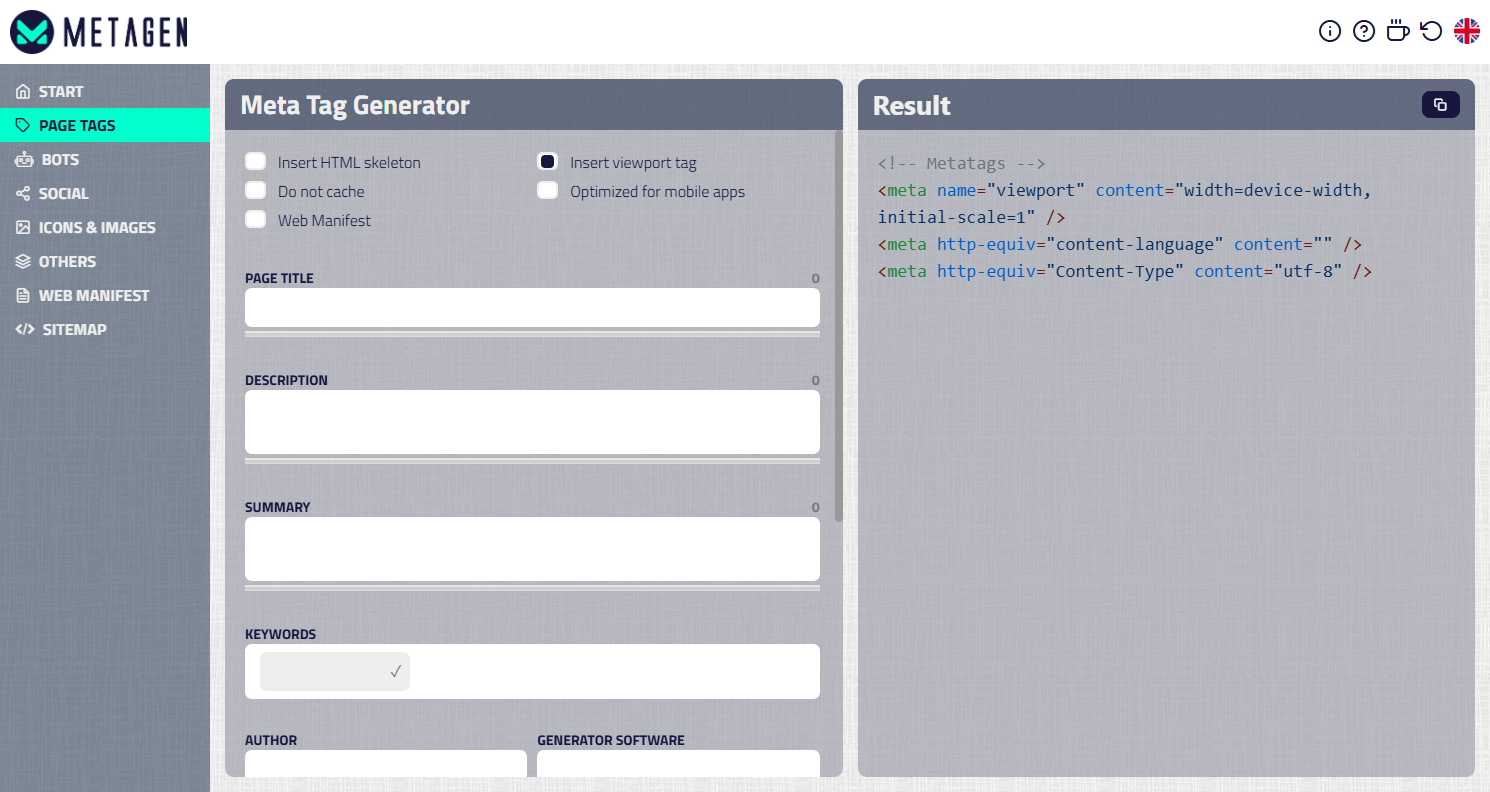The width and height of the screenshot is (1490, 792).
Task: Check the Do not cache option
Action: (x=255, y=190)
